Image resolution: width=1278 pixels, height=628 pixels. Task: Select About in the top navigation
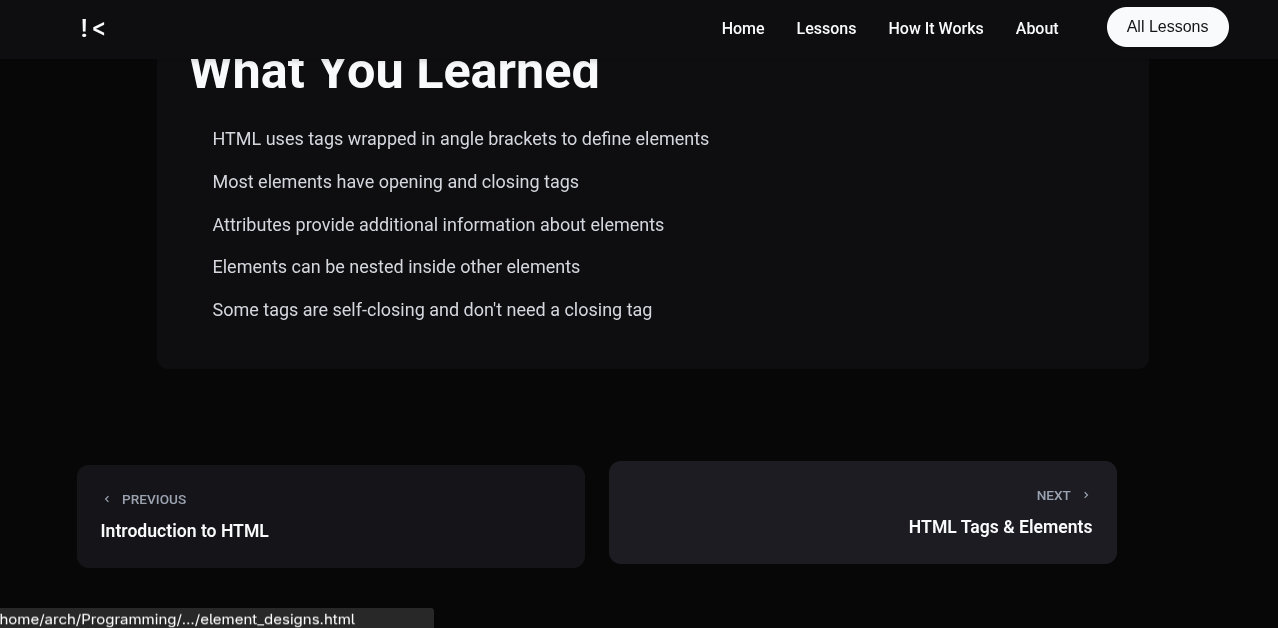[x=1036, y=29]
